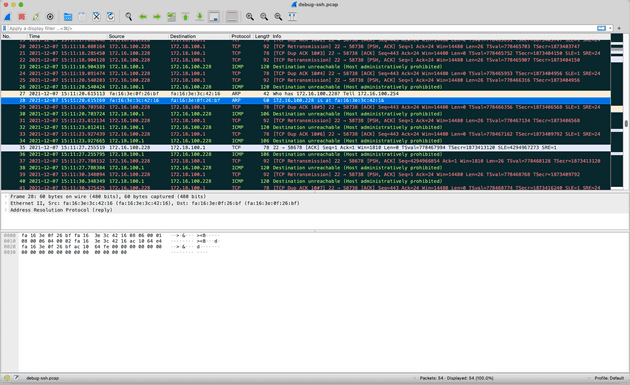Open Profile: Default selector
630x385 pixels.
click(609, 378)
